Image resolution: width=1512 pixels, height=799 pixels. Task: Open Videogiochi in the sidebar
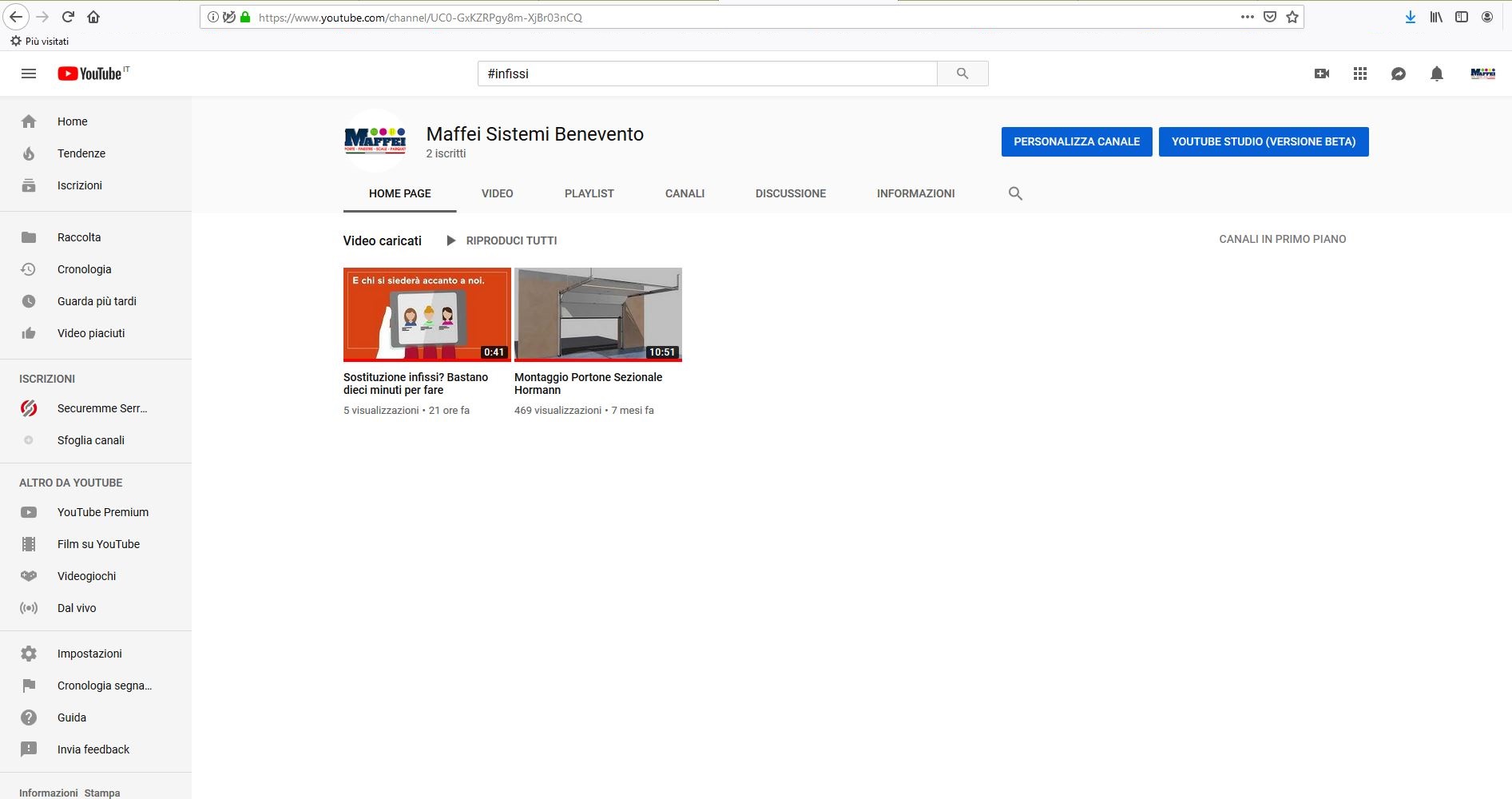click(x=96, y=576)
